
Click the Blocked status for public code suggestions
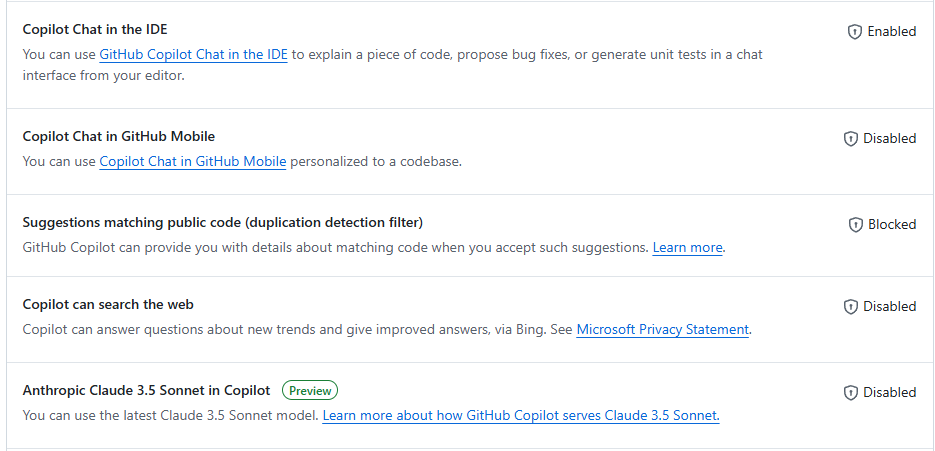[892, 225]
